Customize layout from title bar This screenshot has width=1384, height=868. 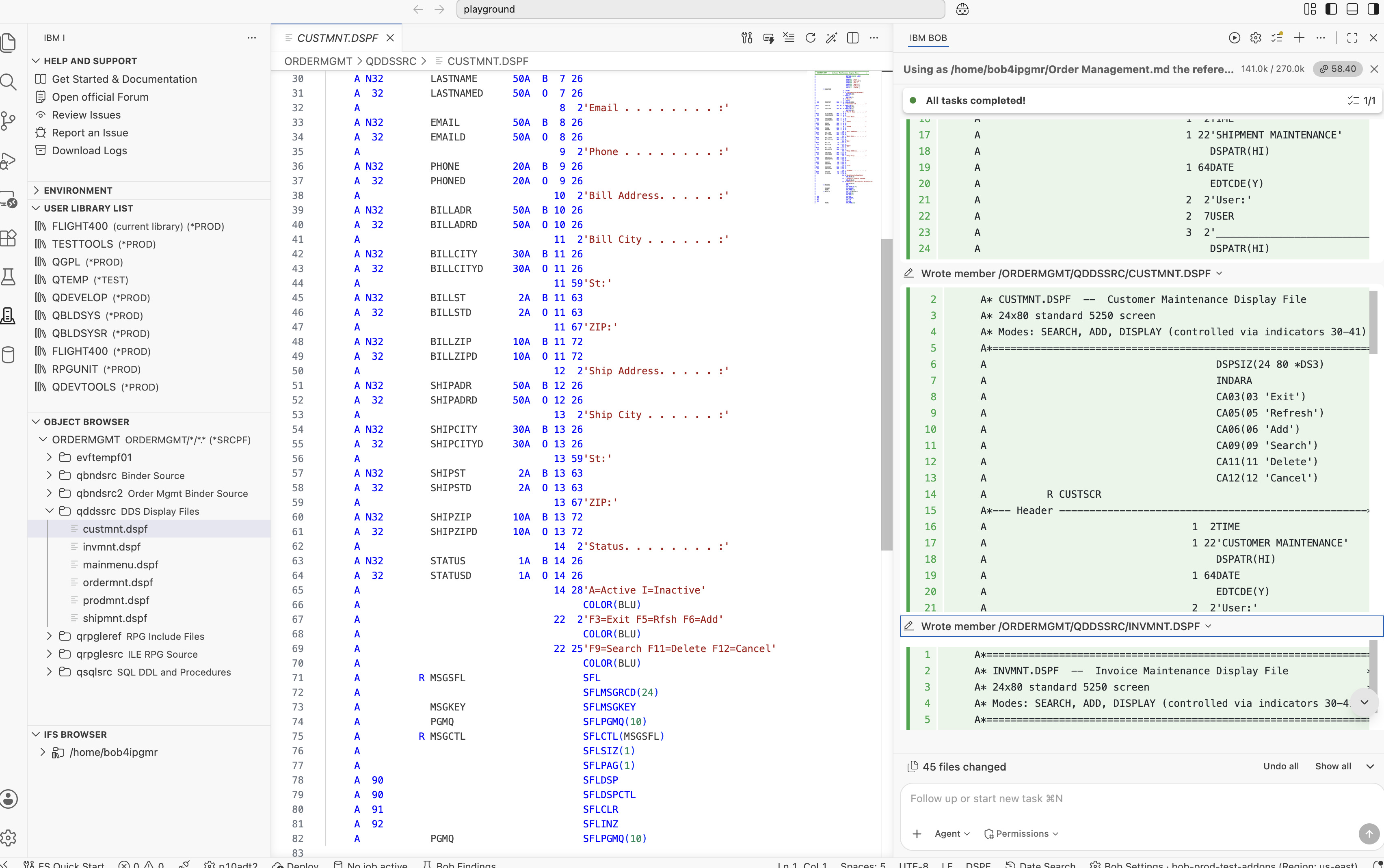tap(1310, 9)
